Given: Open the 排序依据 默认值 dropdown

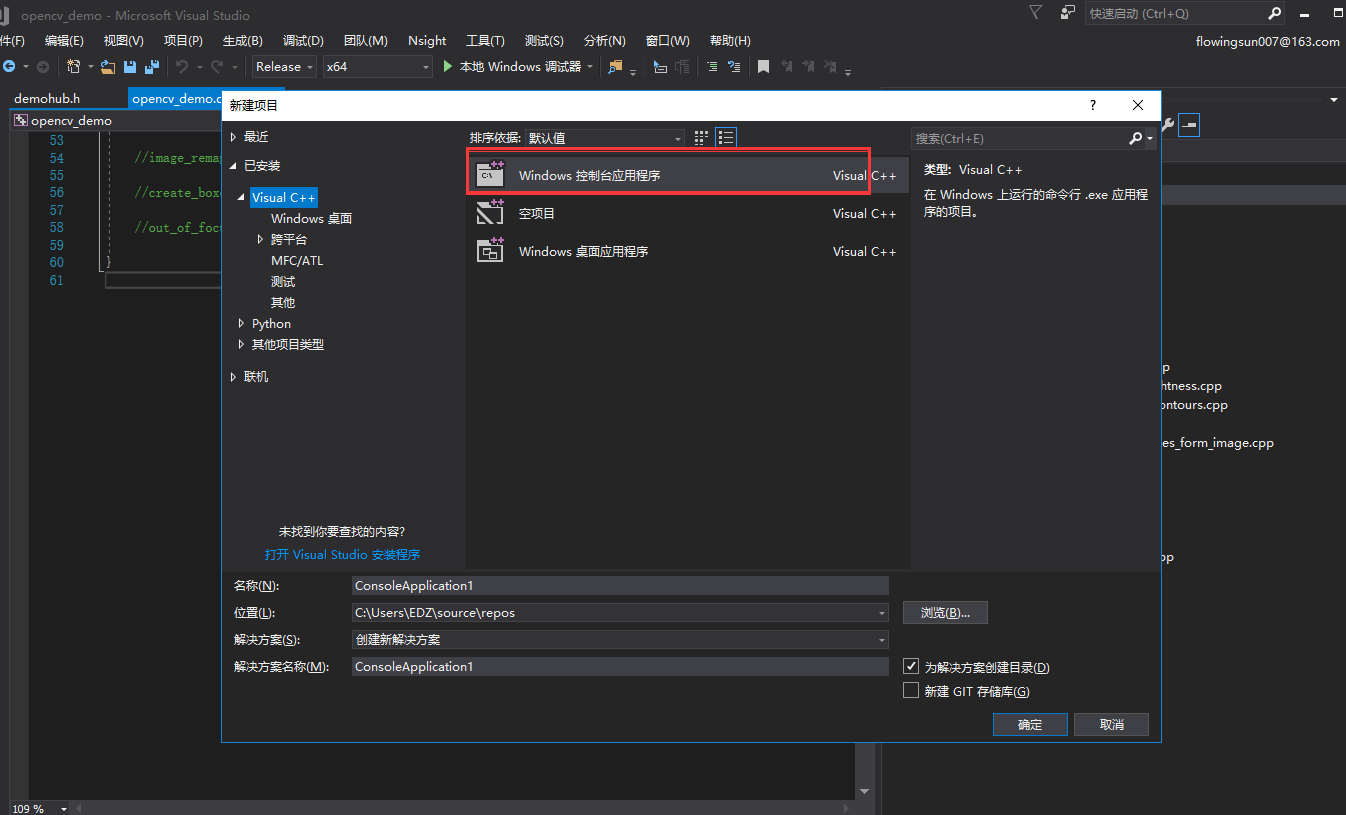Looking at the screenshot, I should click(x=605, y=138).
